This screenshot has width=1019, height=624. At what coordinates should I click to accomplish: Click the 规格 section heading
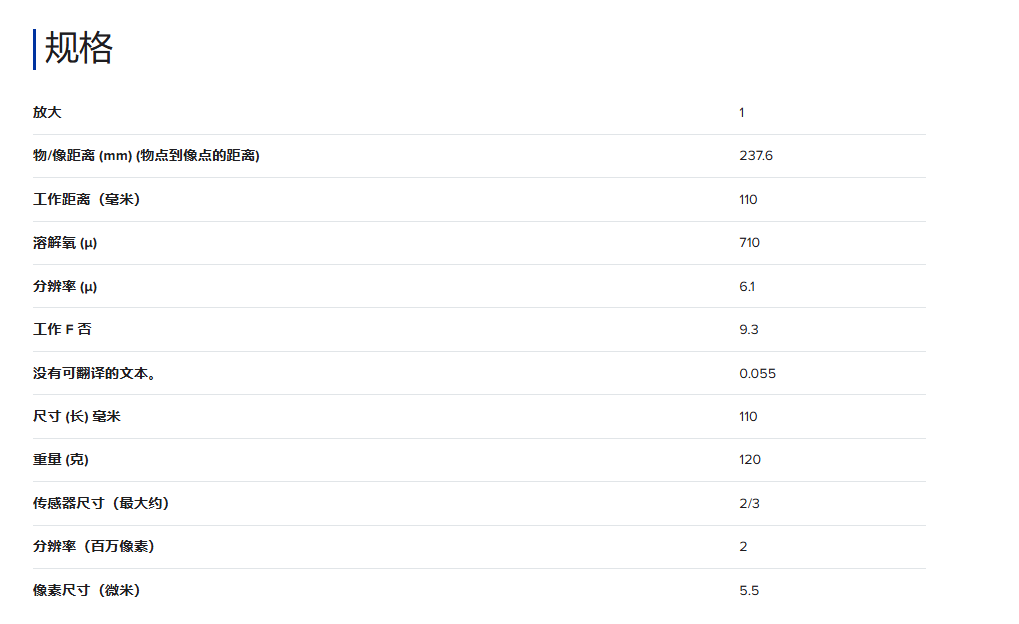[79, 49]
